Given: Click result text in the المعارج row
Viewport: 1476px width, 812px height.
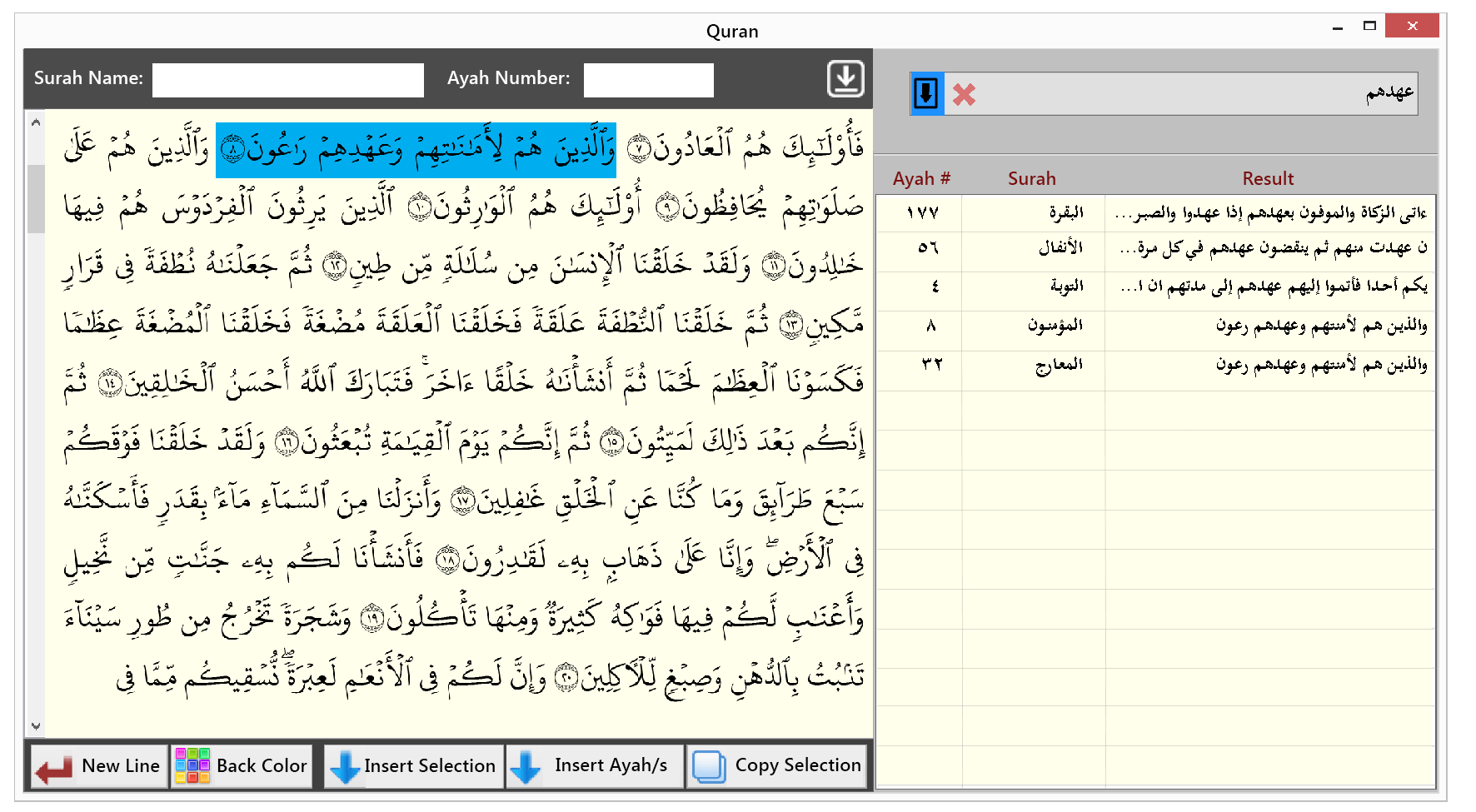Looking at the screenshot, I should click(1321, 366).
